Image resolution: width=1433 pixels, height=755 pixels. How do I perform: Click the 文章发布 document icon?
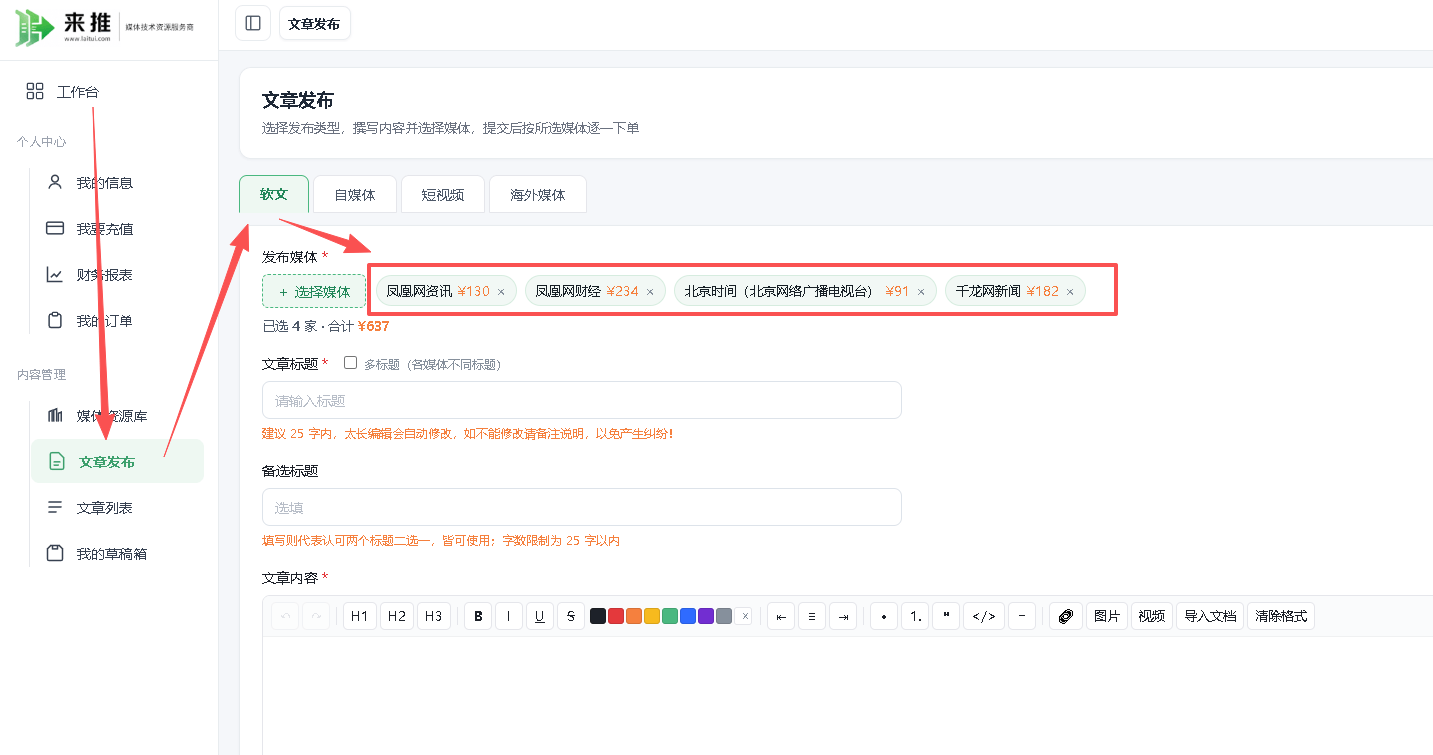pyautogui.click(x=57, y=461)
